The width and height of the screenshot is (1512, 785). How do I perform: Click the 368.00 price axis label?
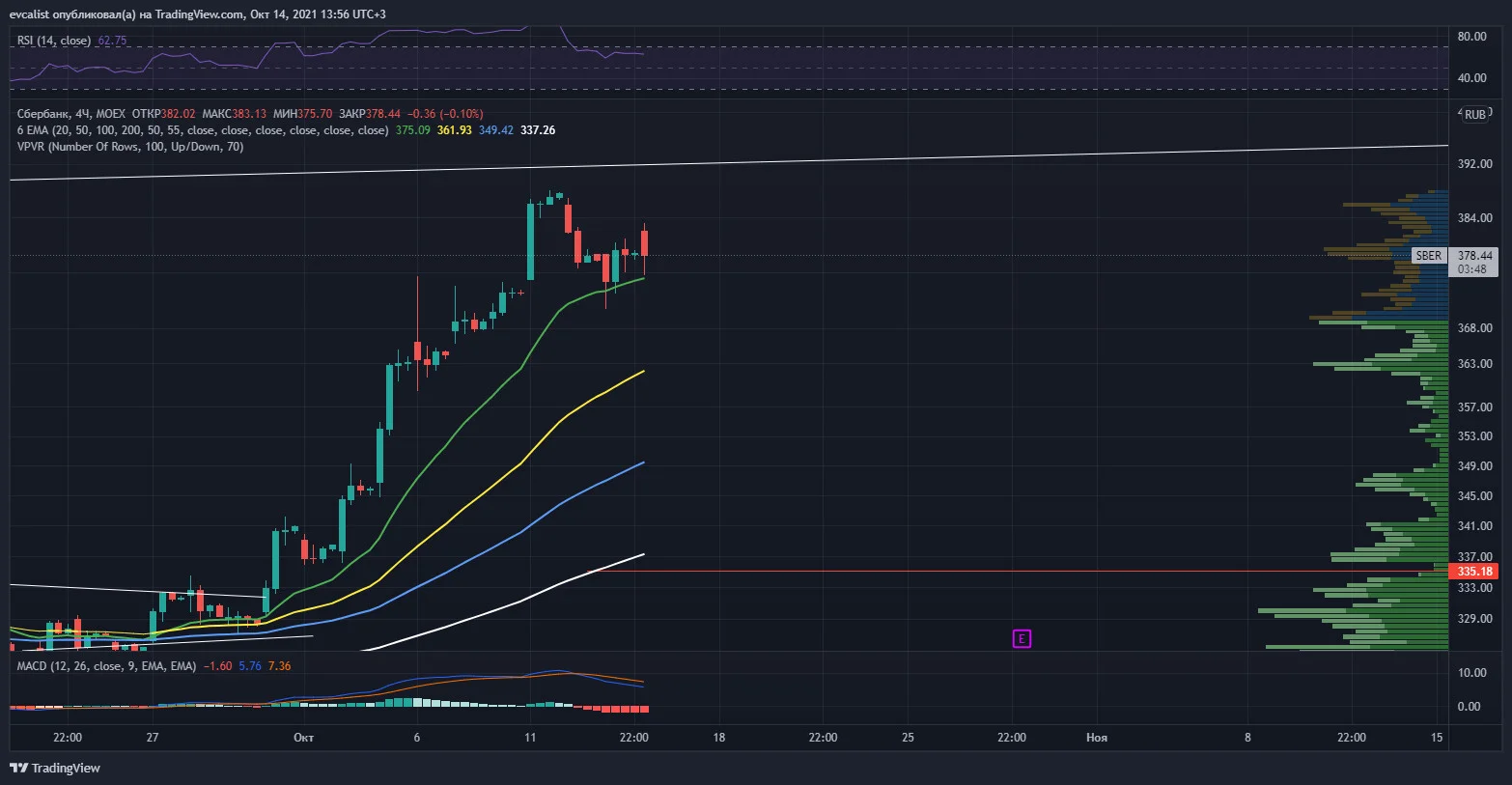pyautogui.click(x=1474, y=328)
